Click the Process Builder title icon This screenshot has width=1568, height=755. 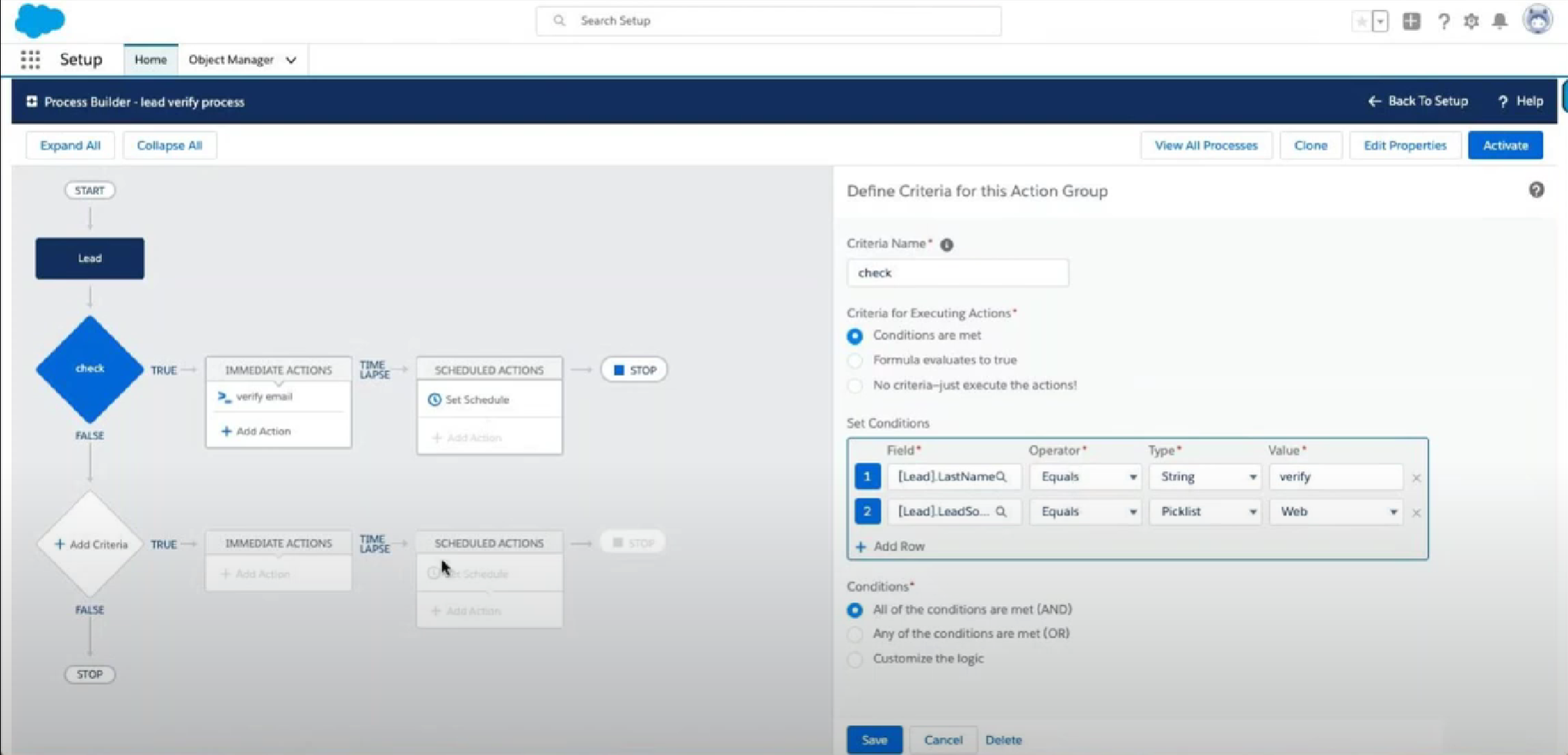tap(32, 101)
